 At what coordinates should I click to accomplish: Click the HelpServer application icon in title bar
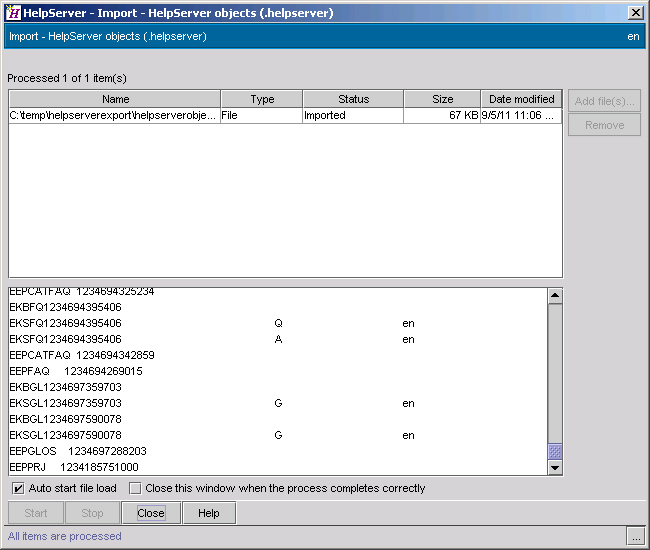pyautogui.click(x=13, y=13)
